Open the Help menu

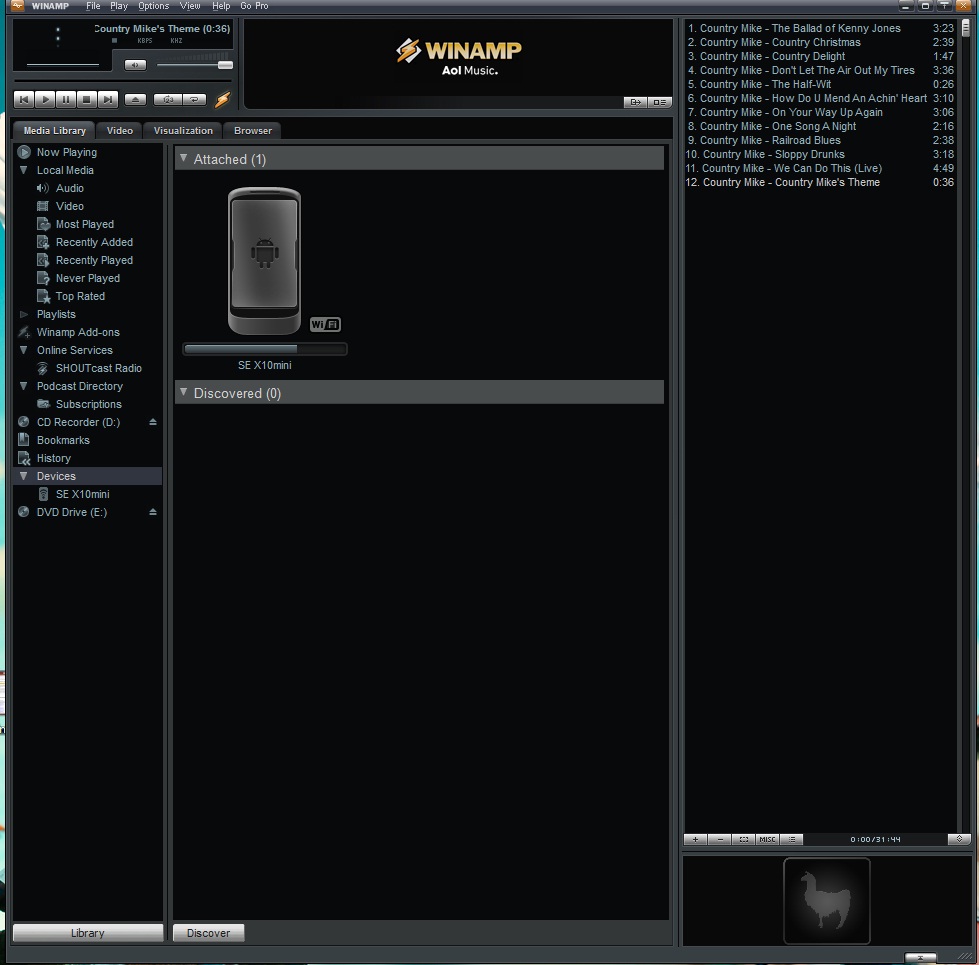click(x=221, y=6)
